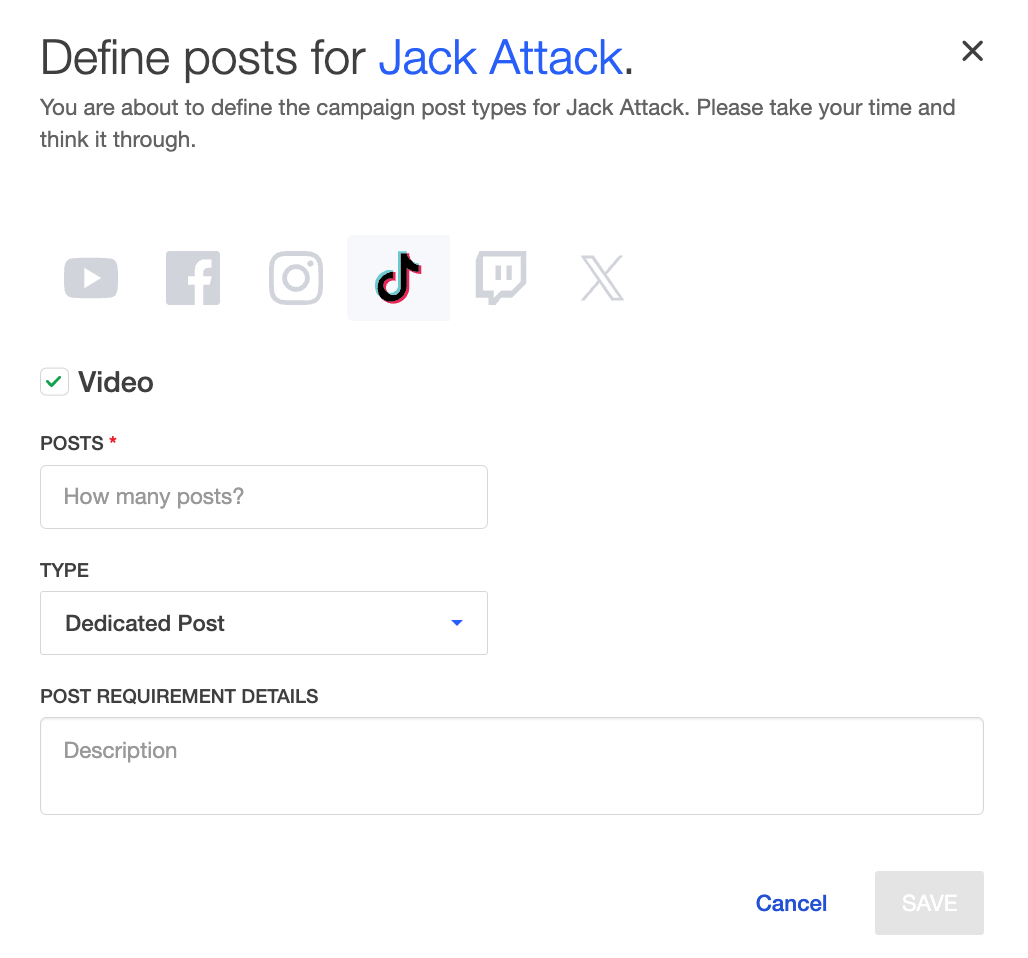Choose the Instagram platform icon
The height and width of the screenshot is (958, 1028).
[x=296, y=278]
